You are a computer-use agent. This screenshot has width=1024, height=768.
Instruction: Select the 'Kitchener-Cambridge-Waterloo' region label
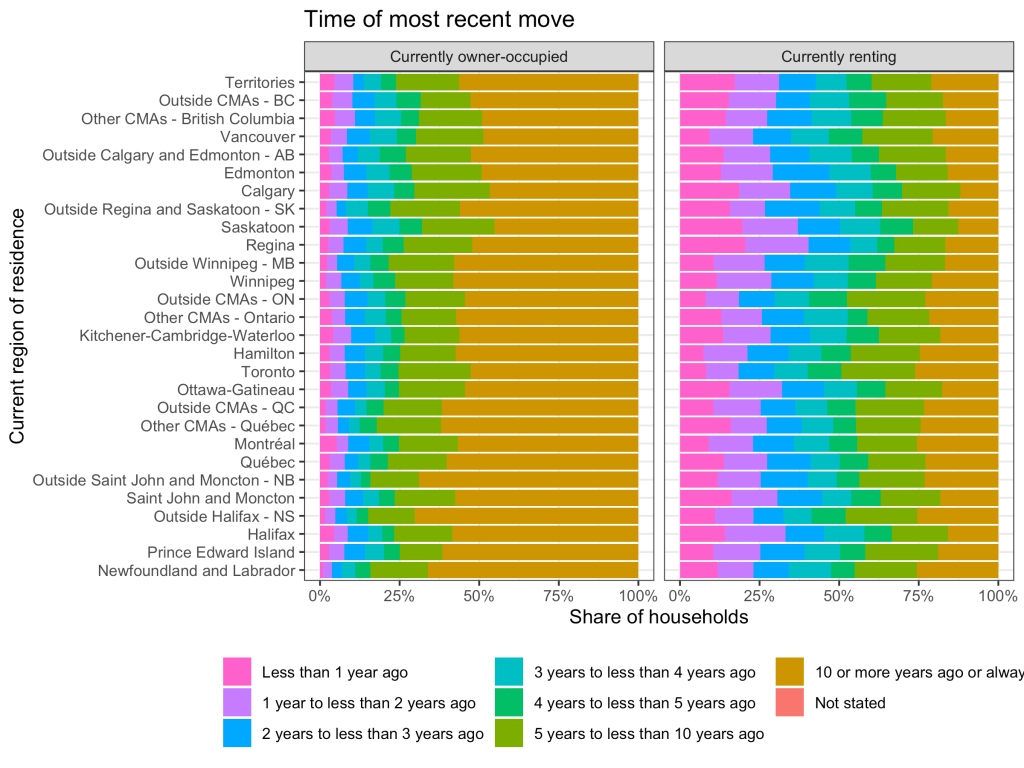pos(187,335)
